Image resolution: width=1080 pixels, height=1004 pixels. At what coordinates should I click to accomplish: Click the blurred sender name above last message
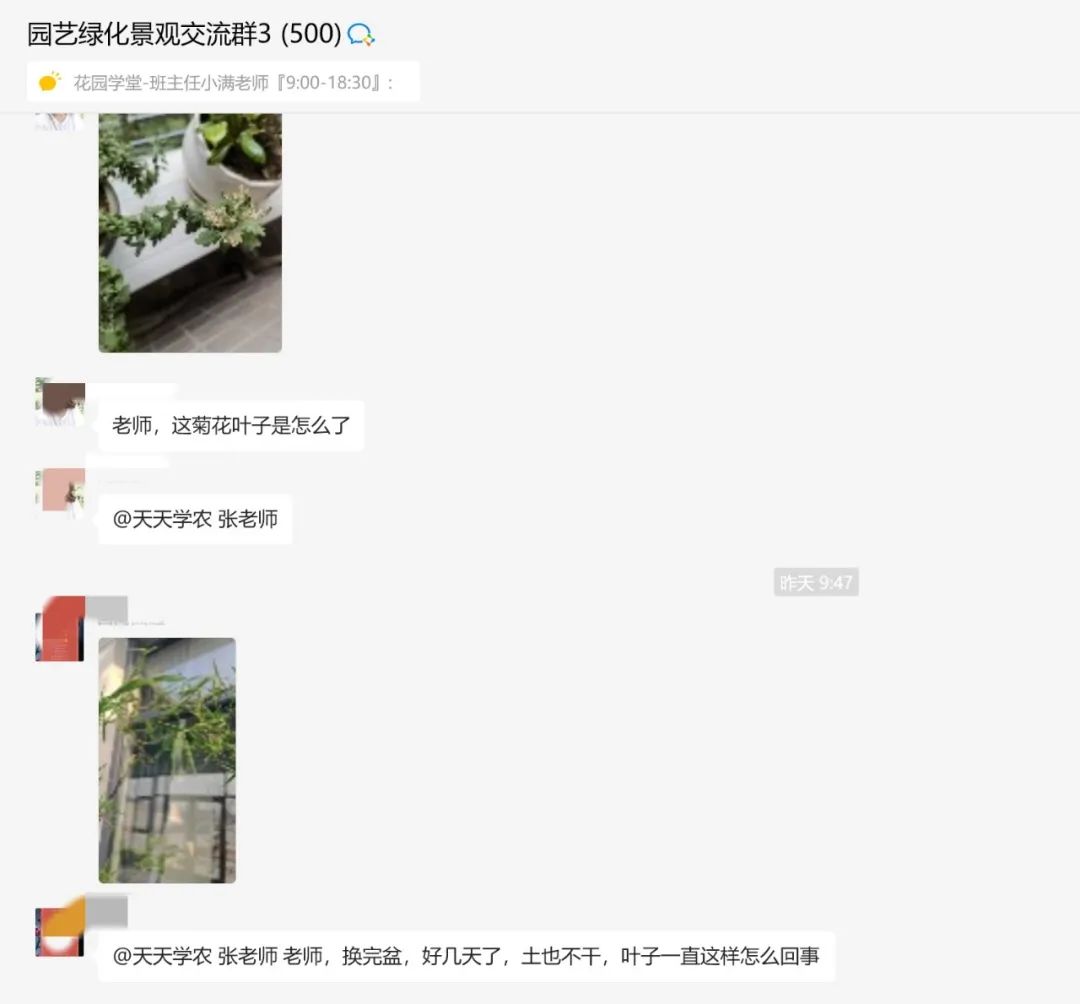[107, 912]
